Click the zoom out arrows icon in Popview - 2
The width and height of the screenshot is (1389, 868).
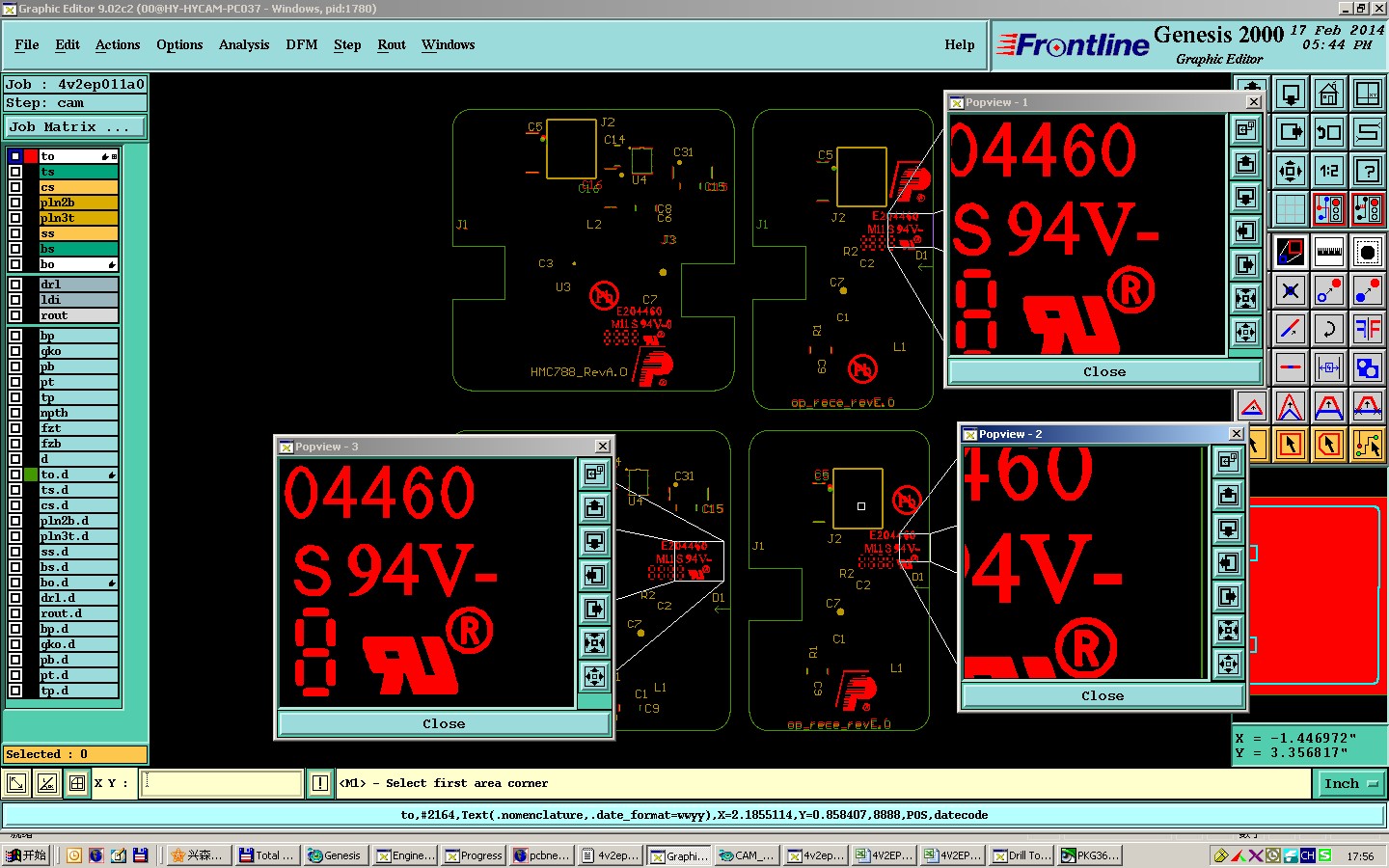[x=1228, y=664]
